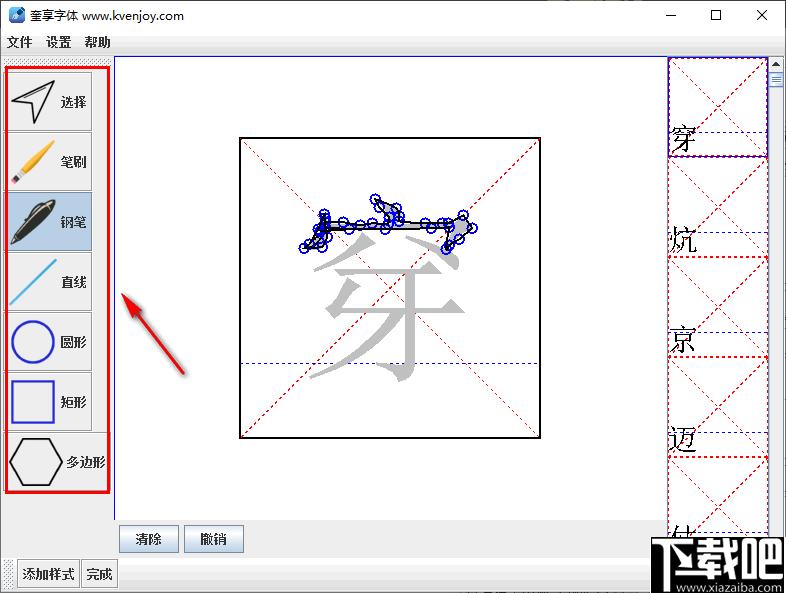This screenshot has width=786, height=593.
Task: Click the 添加样式 button
Action: (x=49, y=573)
